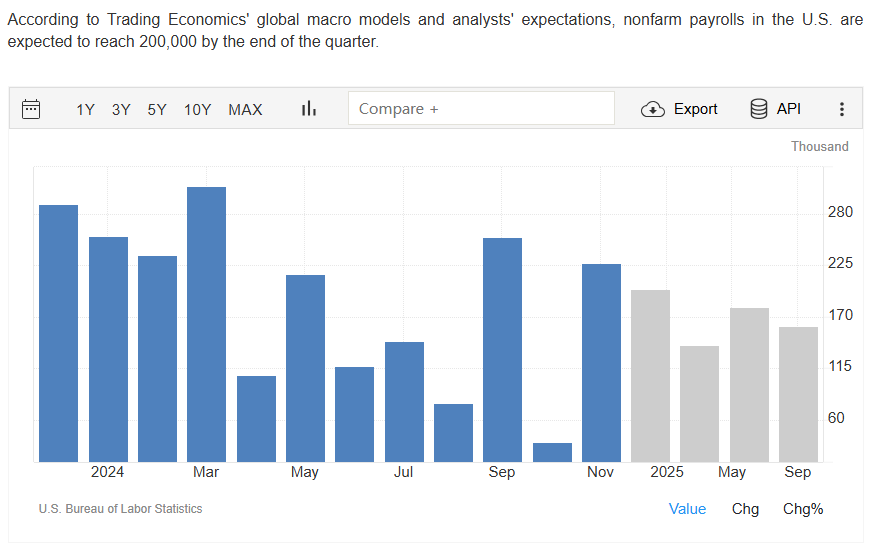The width and height of the screenshot is (874, 549).
Task: Click the Export cloud download icon
Action: pyautogui.click(x=653, y=109)
